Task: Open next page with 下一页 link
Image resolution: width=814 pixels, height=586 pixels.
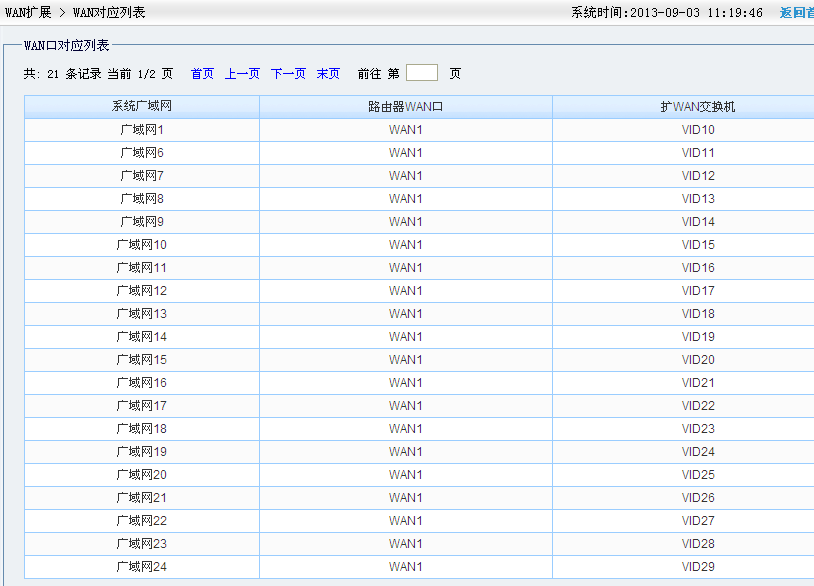Action: coord(288,74)
